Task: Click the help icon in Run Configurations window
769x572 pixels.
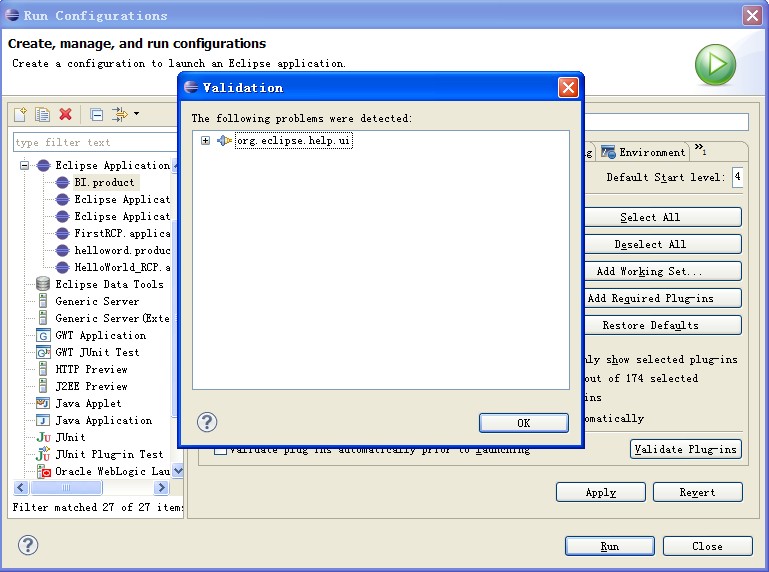Action: coord(28,545)
